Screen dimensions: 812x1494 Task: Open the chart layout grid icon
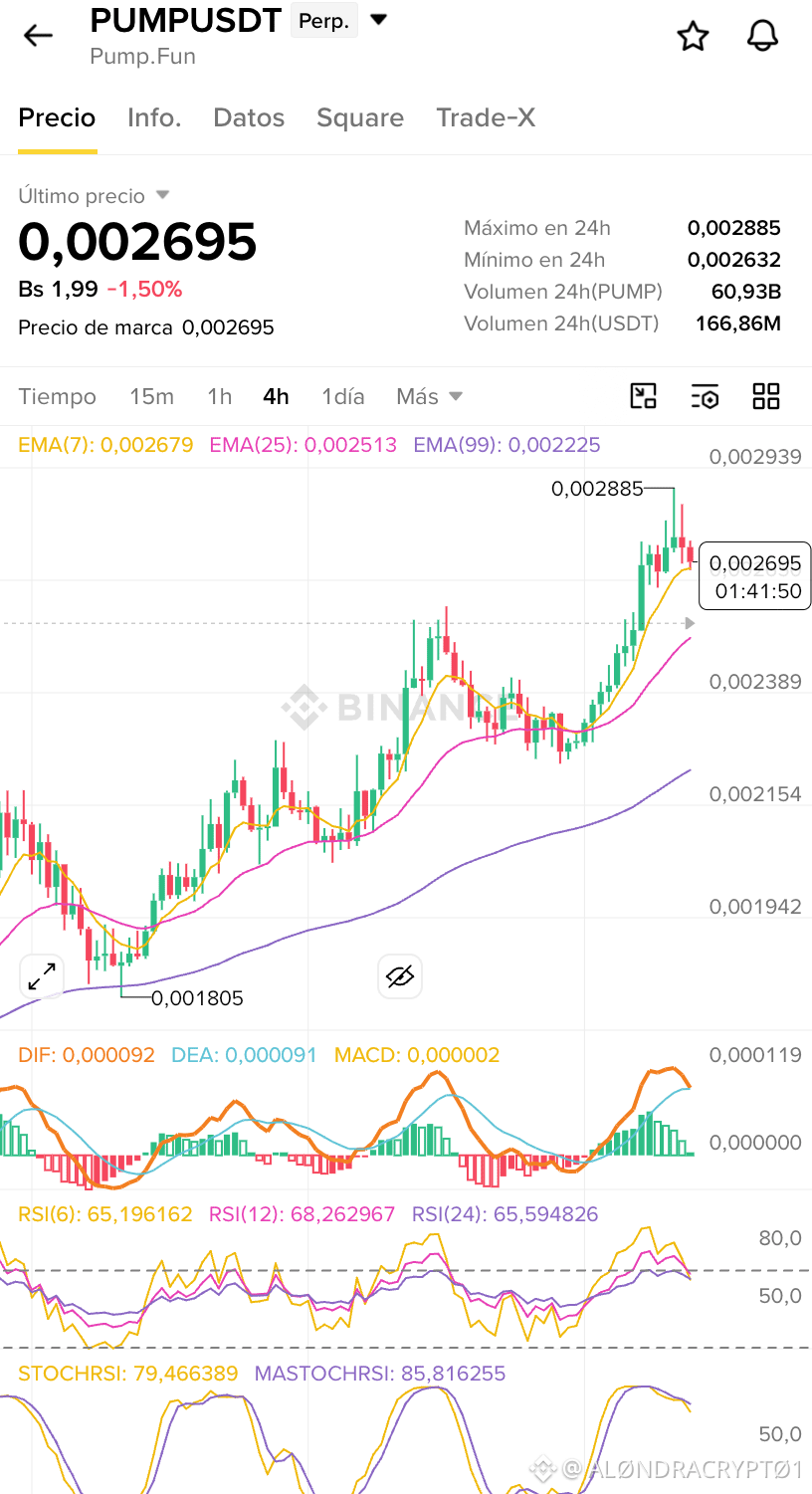coord(766,396)
